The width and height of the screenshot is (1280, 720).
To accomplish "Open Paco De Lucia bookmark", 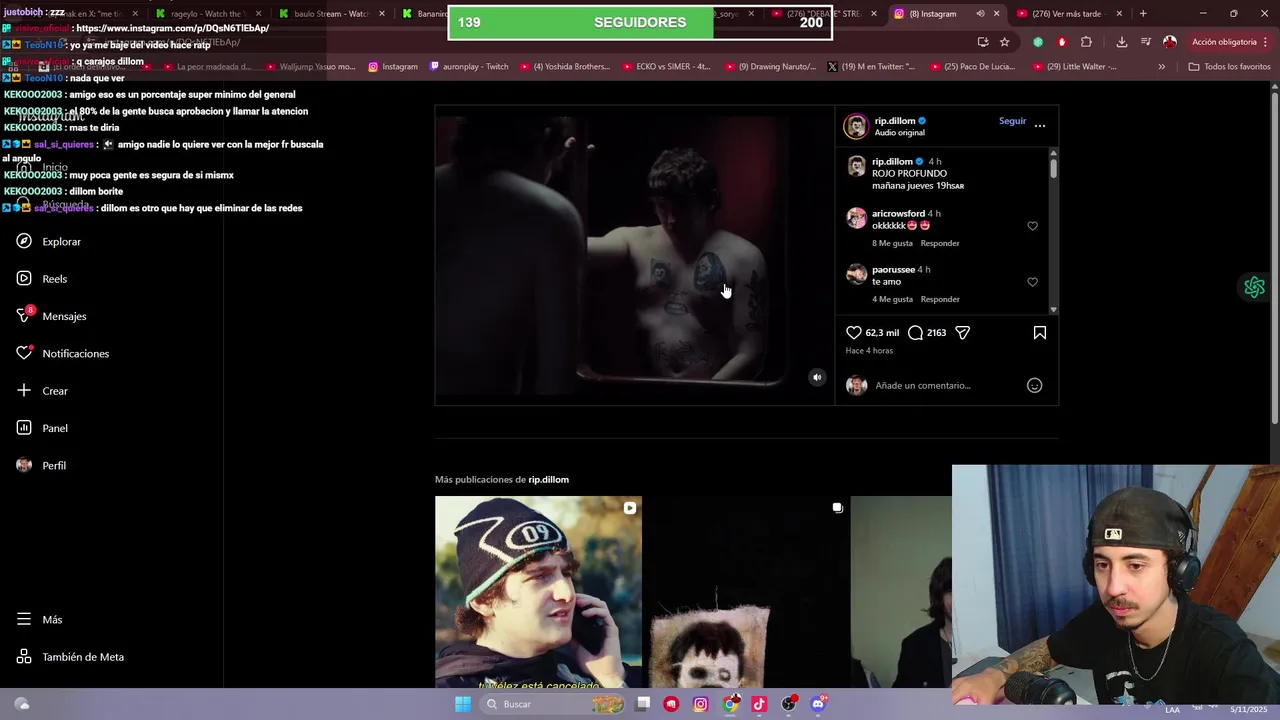I will [x=971, y=67].
